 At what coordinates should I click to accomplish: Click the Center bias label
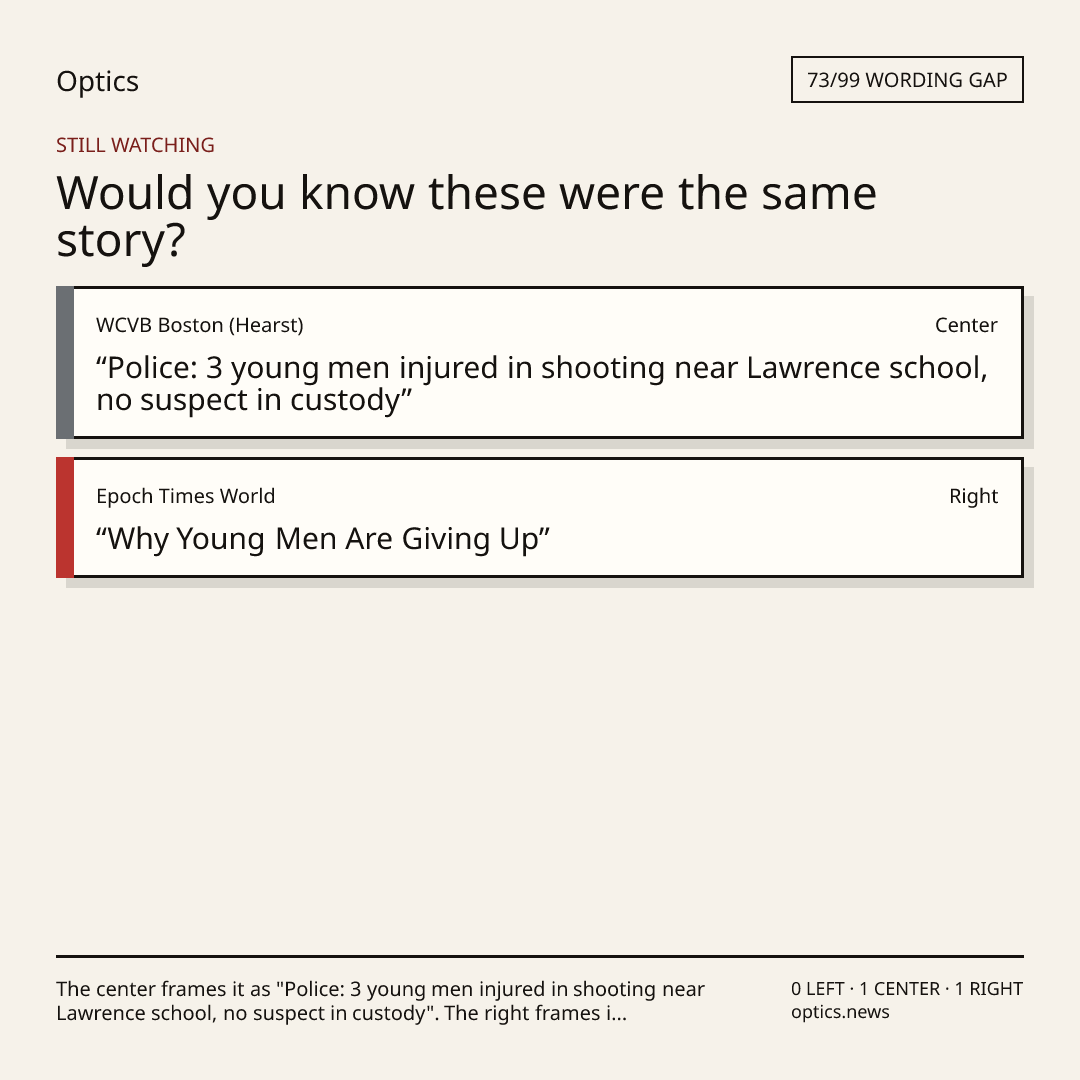966,325
